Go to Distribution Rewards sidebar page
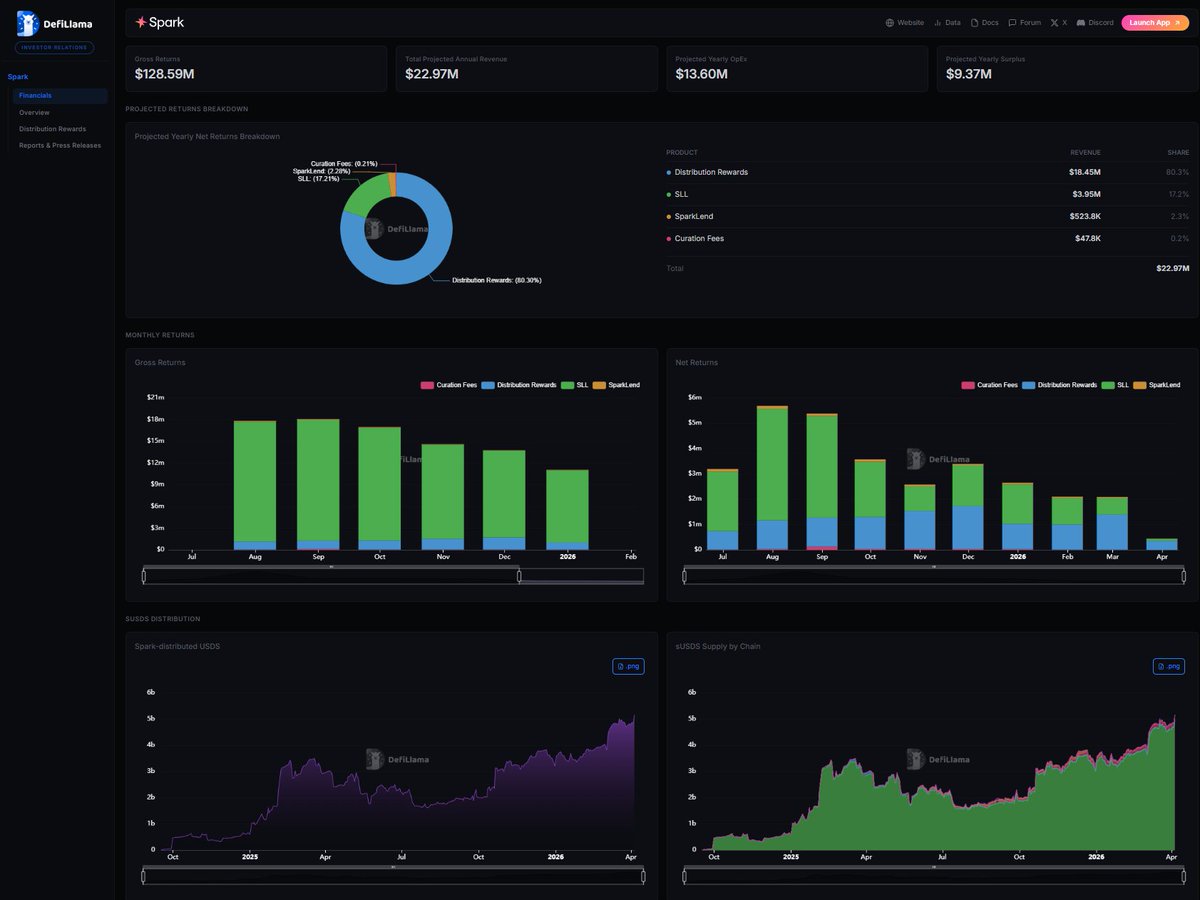This screenshot has width=1200, height=900. click(x=52, y=129)
